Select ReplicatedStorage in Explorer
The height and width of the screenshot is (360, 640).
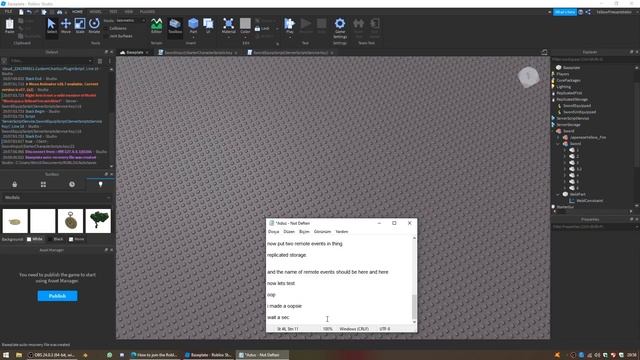pos(572,99)
